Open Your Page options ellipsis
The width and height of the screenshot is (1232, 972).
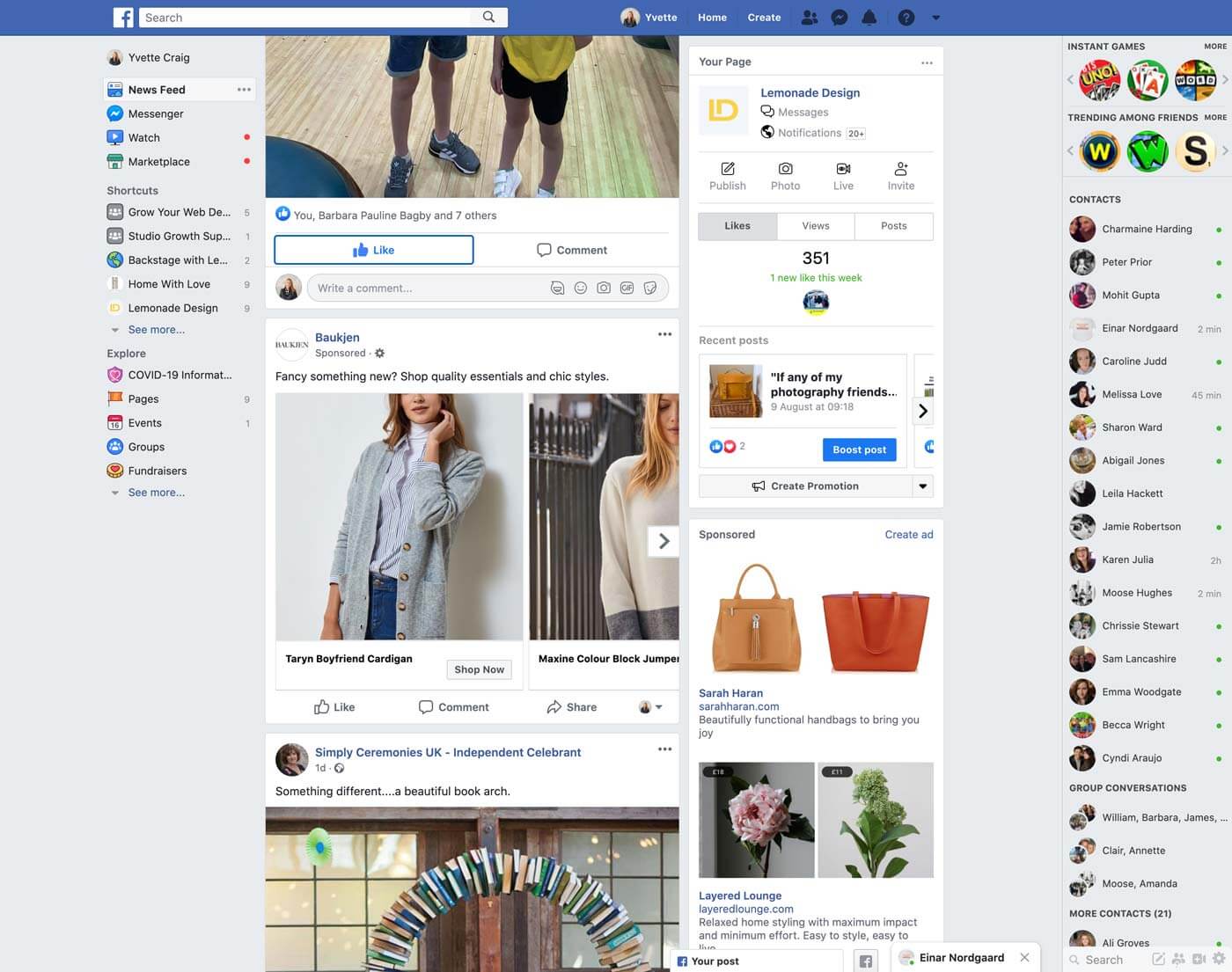[x=927, y=62]
